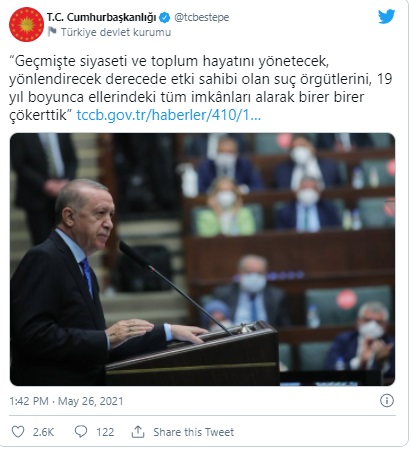Click Share this Tweet
Image resolution: width=411 pixels, height=449 pixels.
(x=193, y=432)
